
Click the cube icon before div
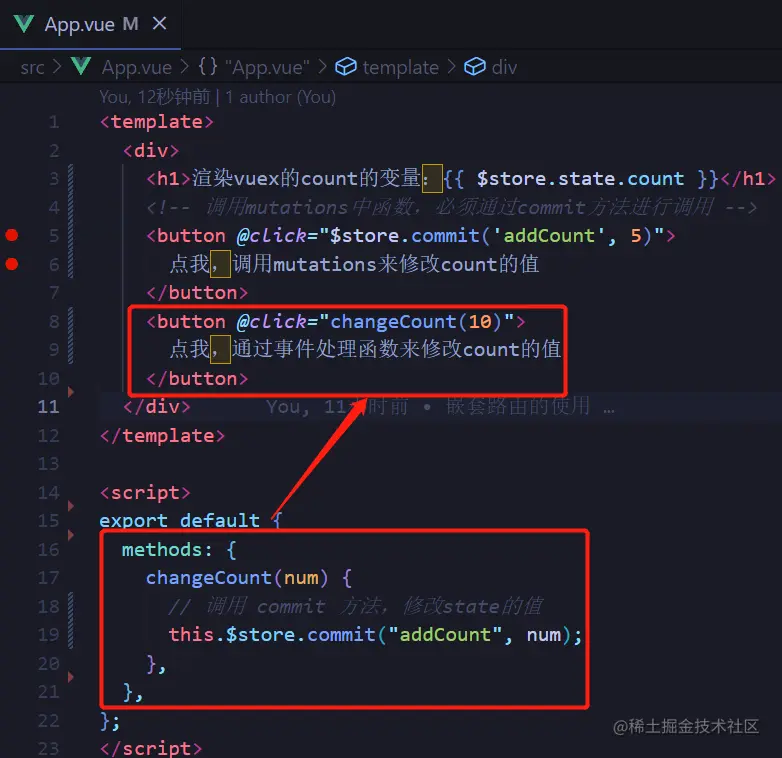point(475,66)
